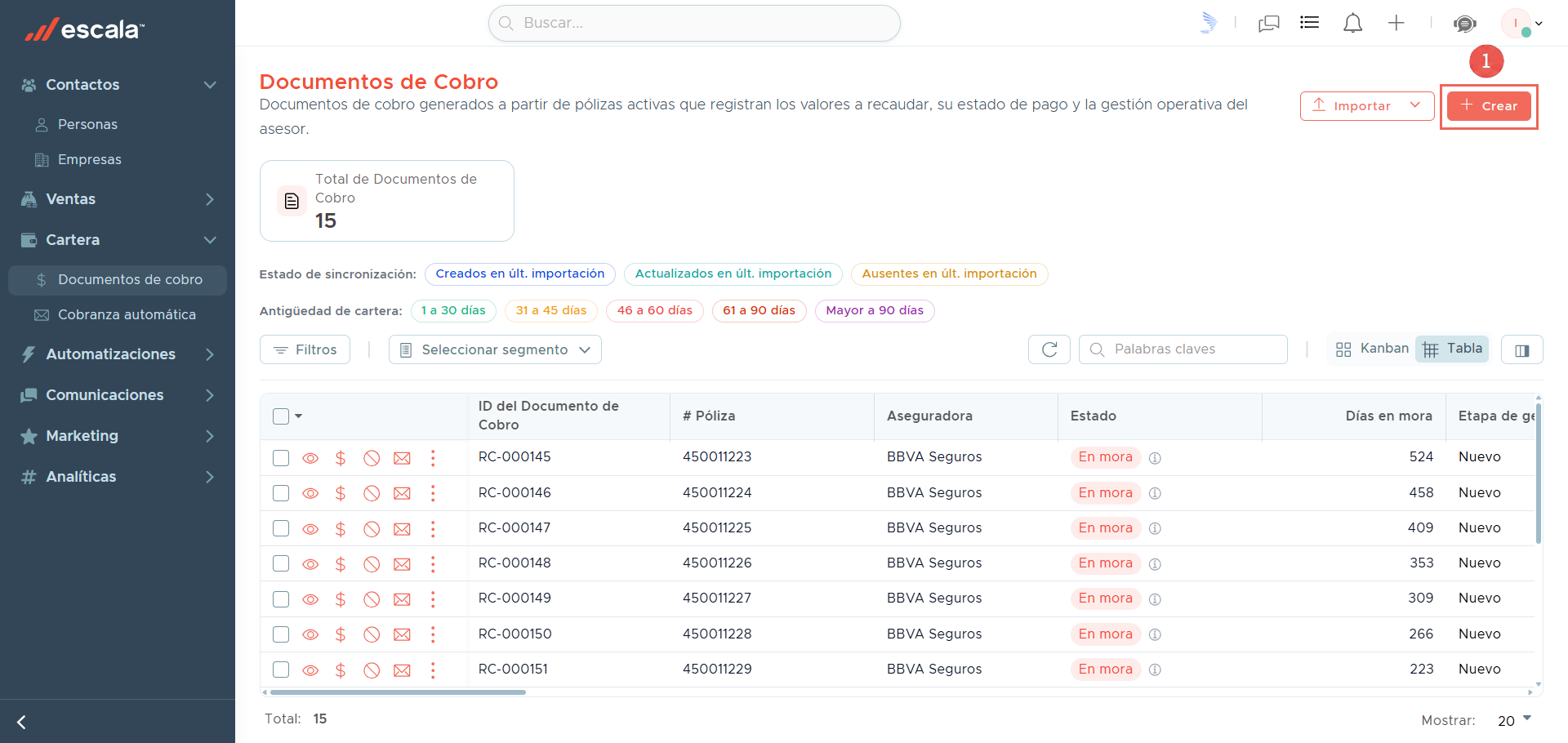Open the Filtros button
1568x743 pixels.
coord(305,349)
